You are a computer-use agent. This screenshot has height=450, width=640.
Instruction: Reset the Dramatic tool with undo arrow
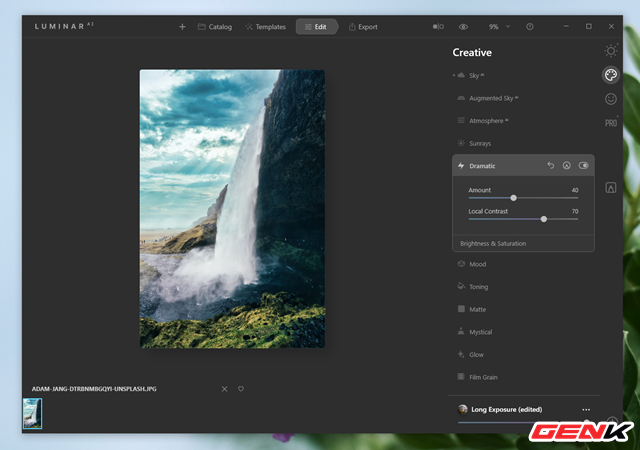(x=551, y=165)
